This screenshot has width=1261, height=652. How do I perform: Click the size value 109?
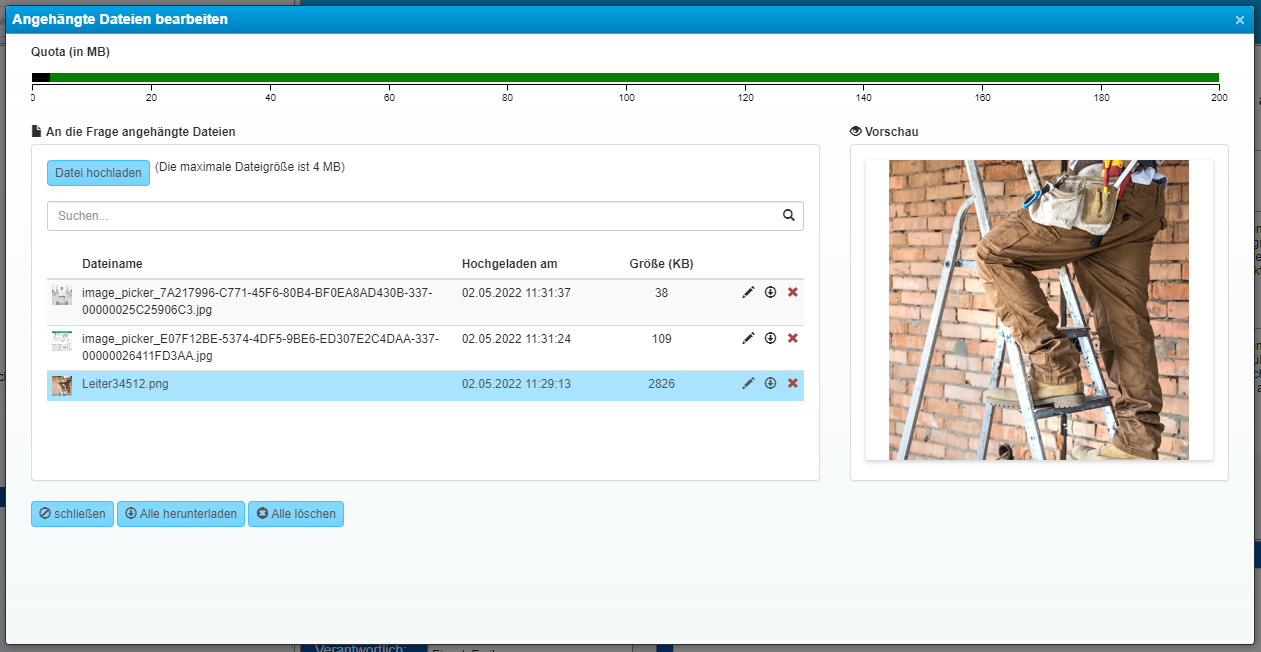661,339
